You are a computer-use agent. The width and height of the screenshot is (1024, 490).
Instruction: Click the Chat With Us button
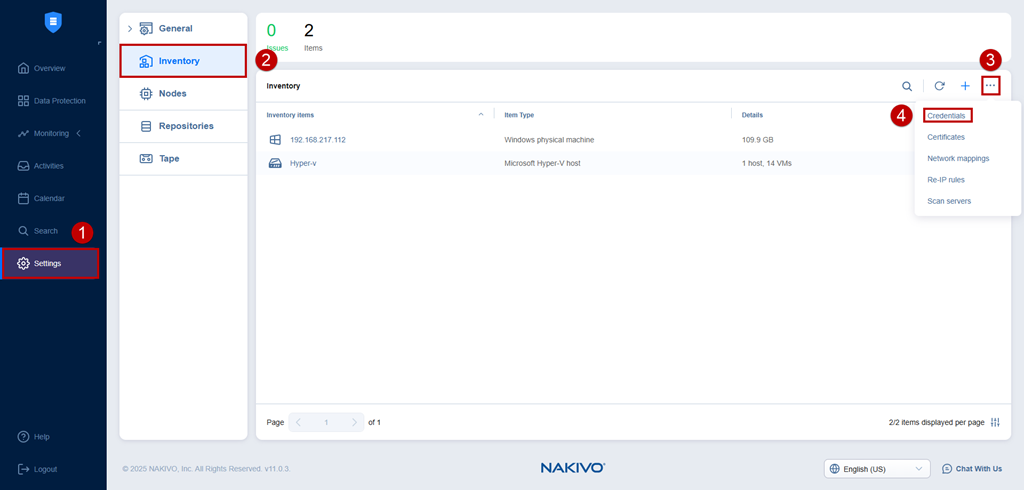point(972,468)
